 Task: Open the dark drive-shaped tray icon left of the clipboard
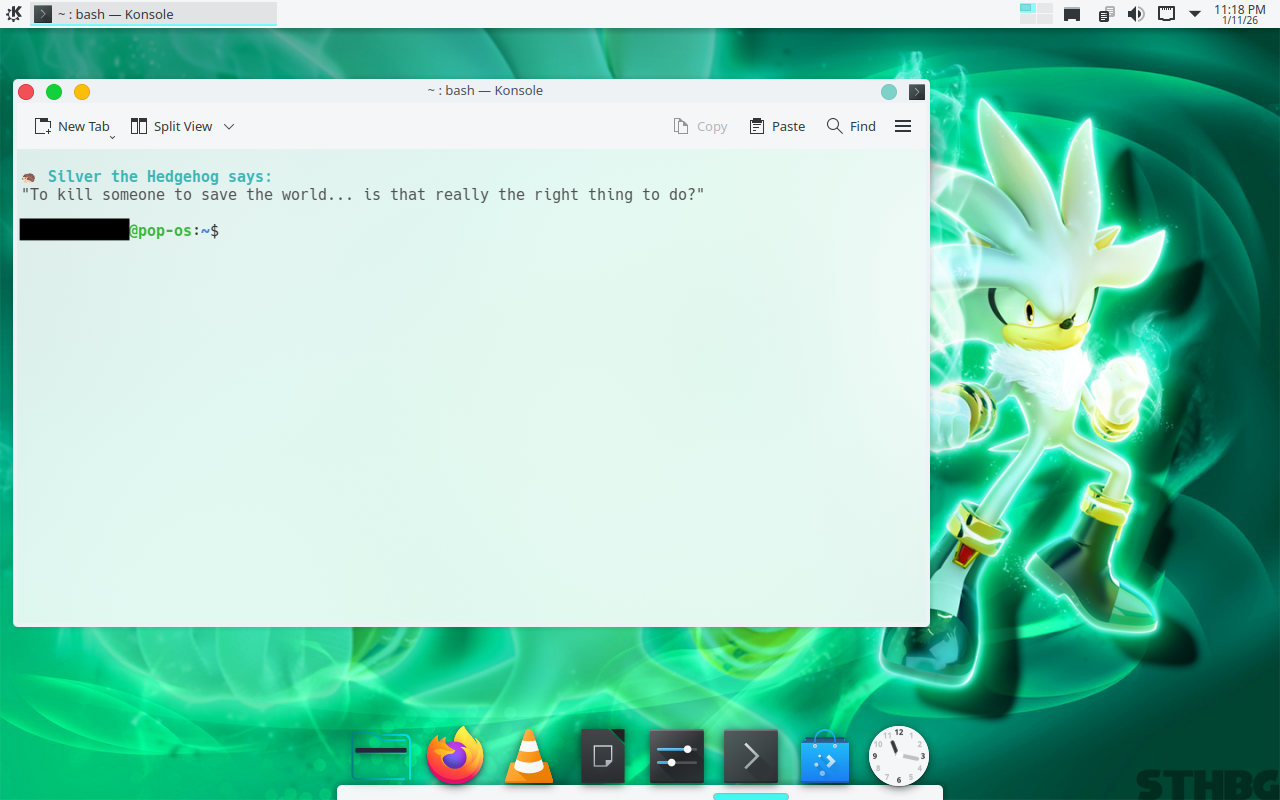coord(1072,14)
